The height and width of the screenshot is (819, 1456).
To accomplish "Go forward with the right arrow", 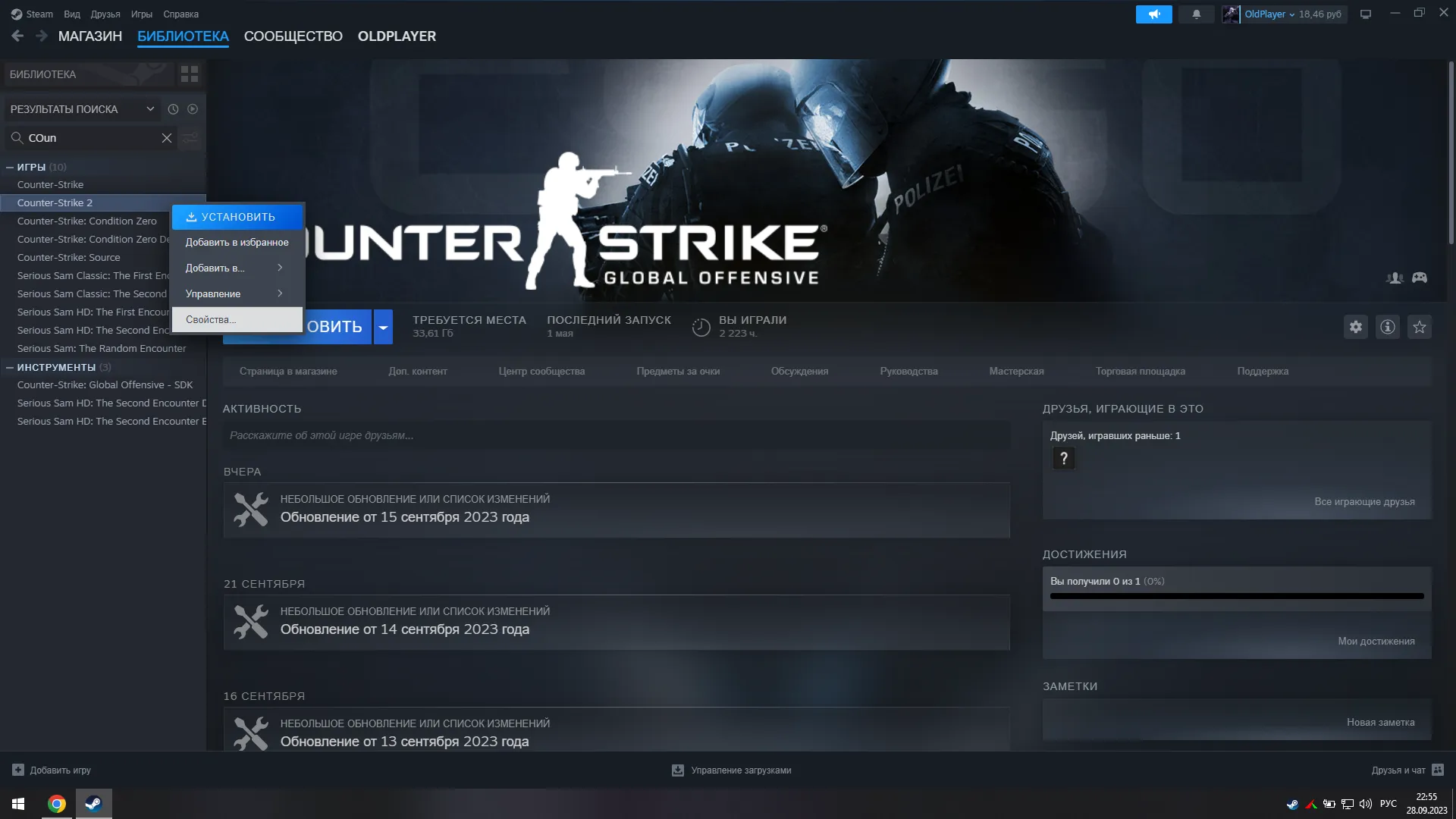I will (x=42, y=36).
